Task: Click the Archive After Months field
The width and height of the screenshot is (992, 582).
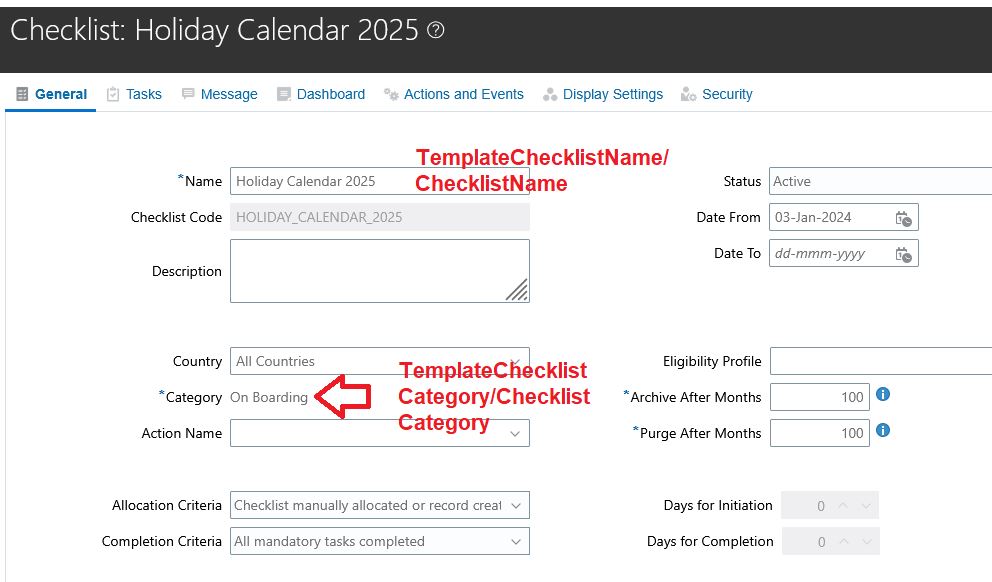Action: [819, 398]
